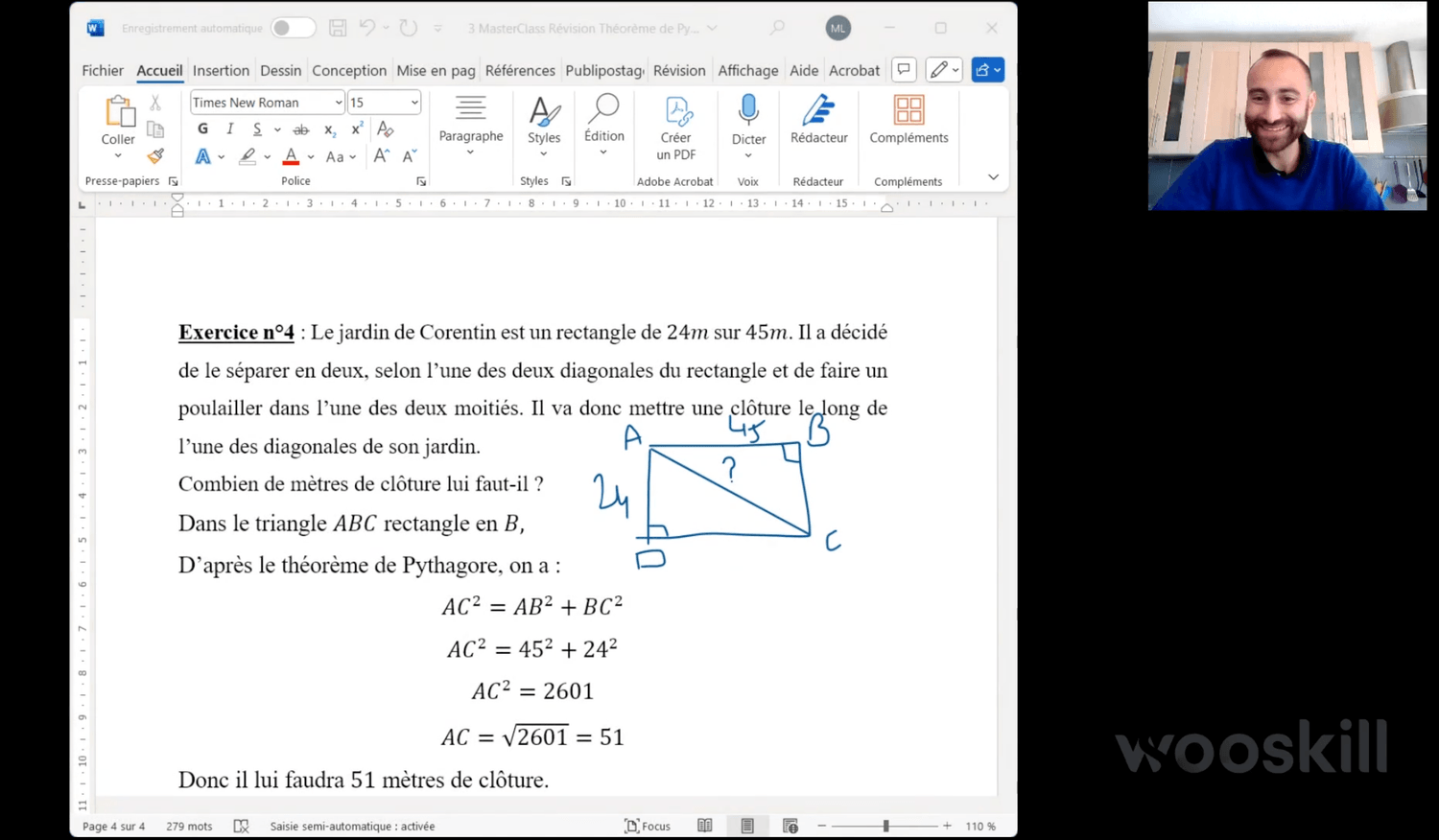The image size is (1439, 840).
Task: Open the pencil editing mode dropdown
Action: 944,69
